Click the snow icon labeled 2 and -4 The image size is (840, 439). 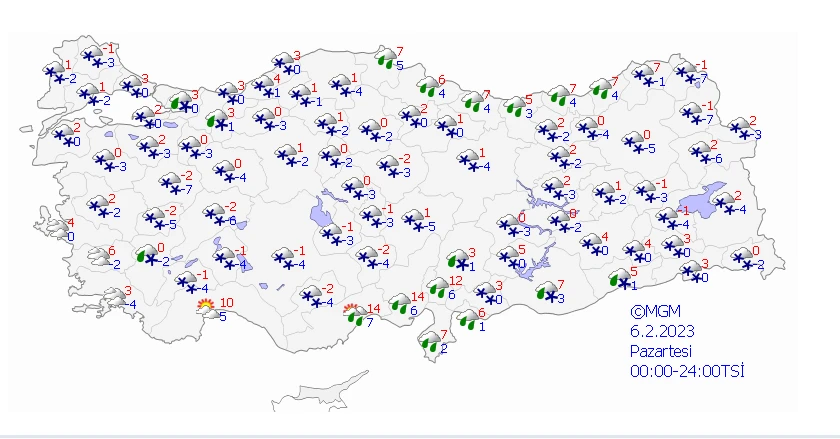point(724,203)
